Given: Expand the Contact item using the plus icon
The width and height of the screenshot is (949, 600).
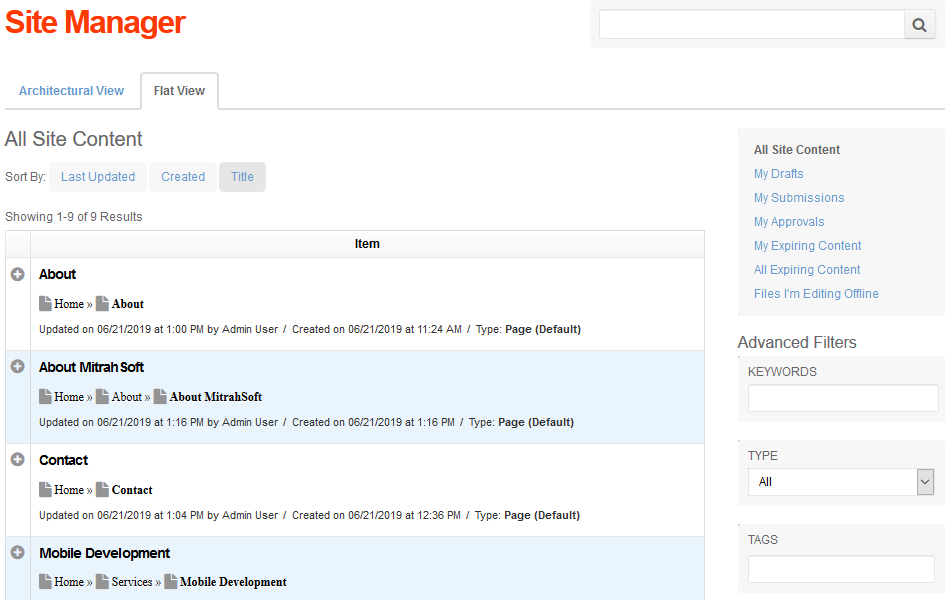Looking at the screenshot, I should 16,459.
